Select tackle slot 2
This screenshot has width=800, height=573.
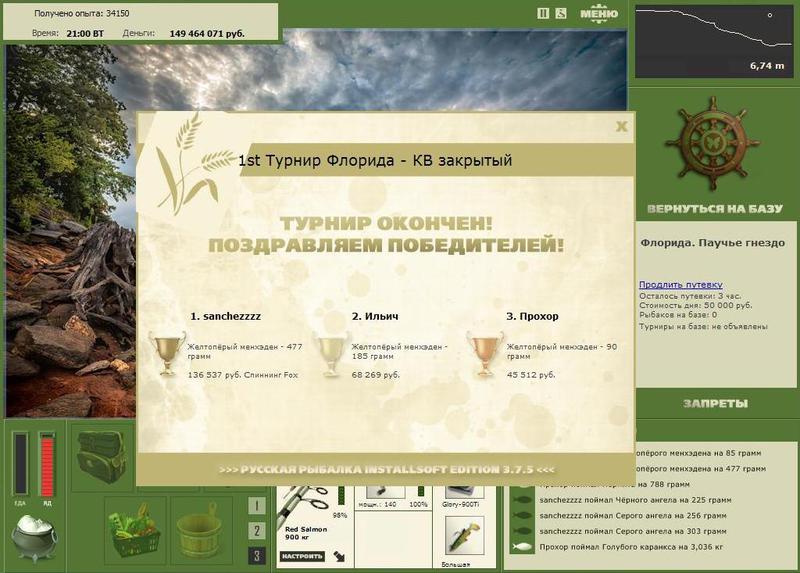[257, 531]
